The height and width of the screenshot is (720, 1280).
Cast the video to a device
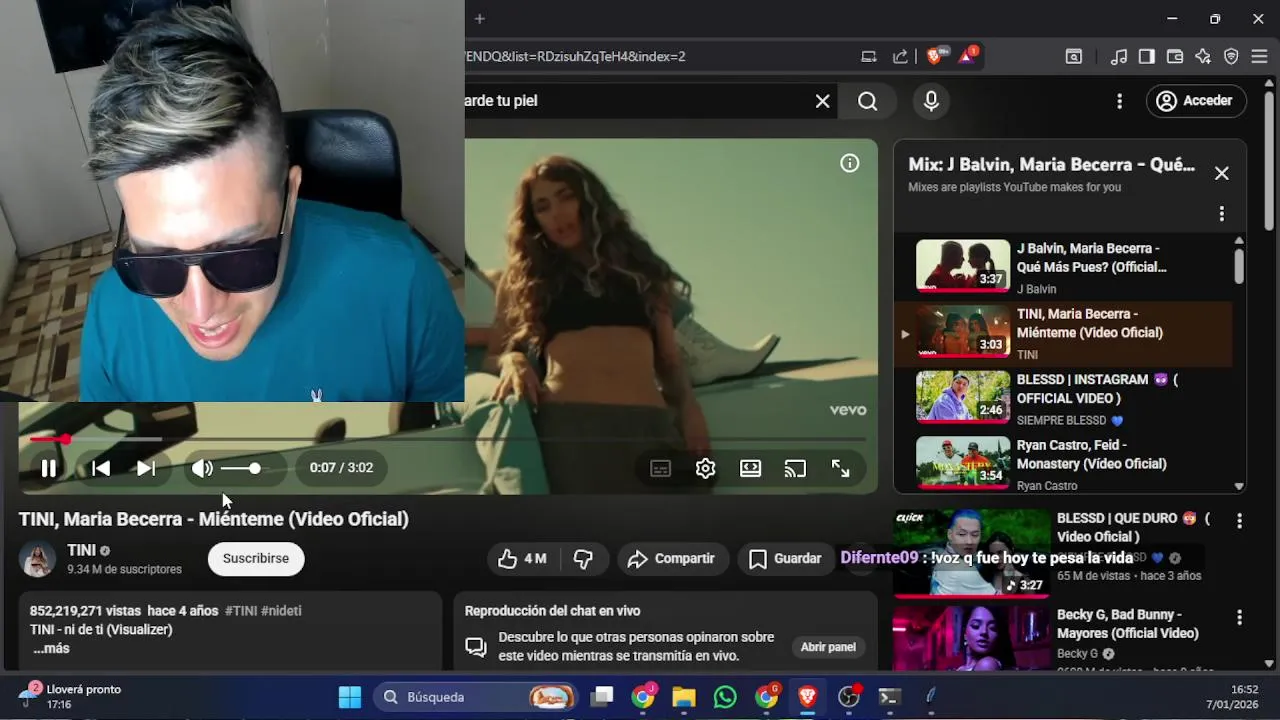(x=796, y=468)
